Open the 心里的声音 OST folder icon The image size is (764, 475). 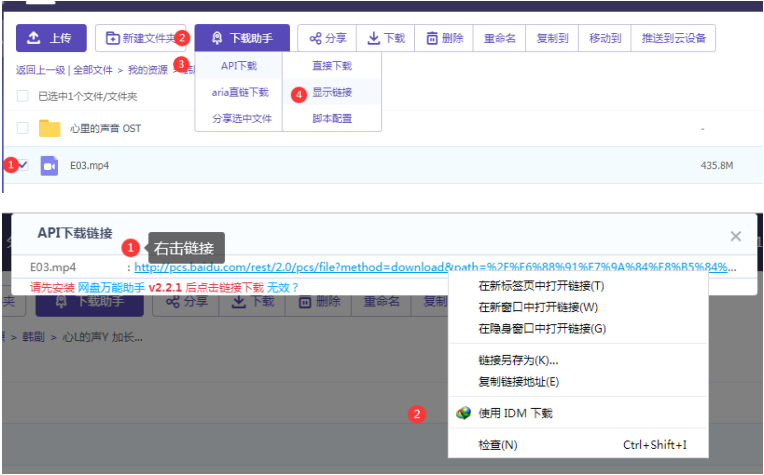coord(49,128)
